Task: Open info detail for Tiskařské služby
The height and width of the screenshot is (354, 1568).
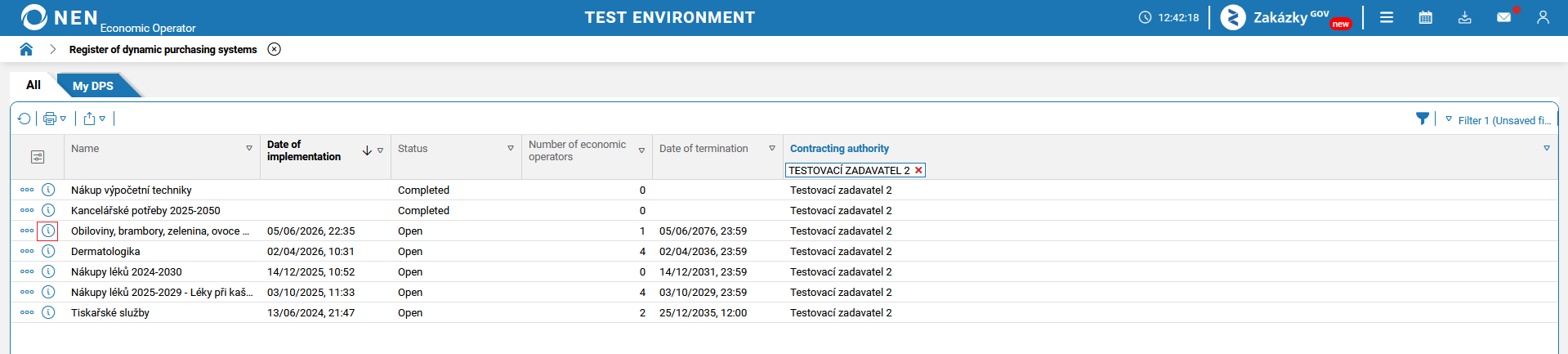Action: click(48, 312)
